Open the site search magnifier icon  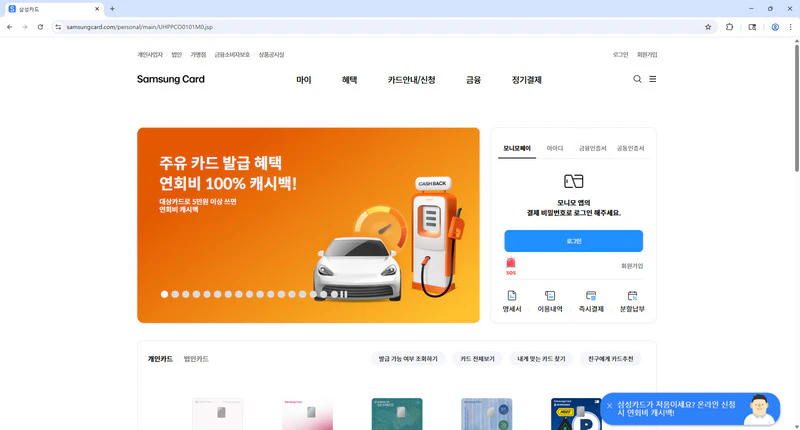pos(637,79)
